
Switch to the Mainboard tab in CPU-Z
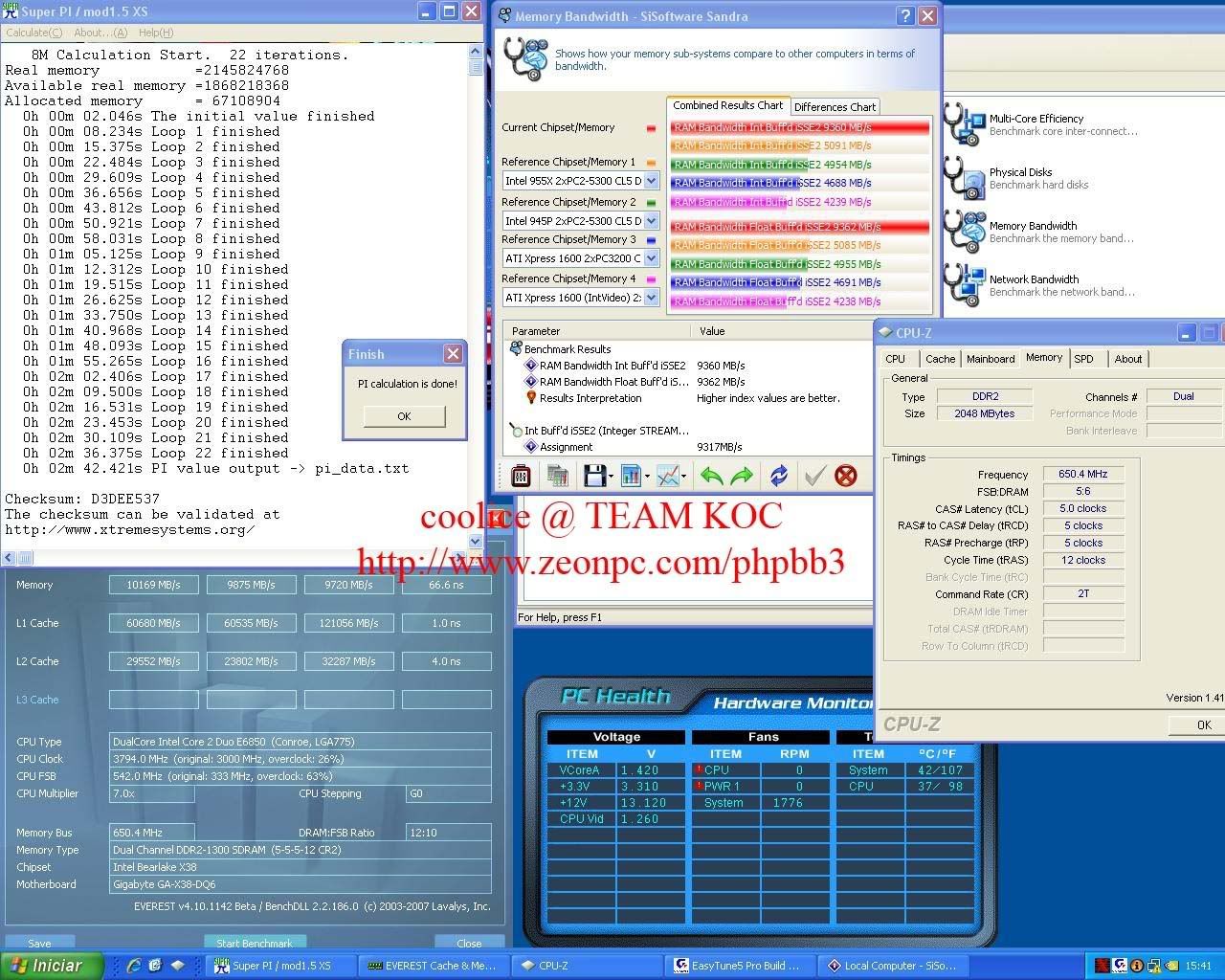click(991, 359)
